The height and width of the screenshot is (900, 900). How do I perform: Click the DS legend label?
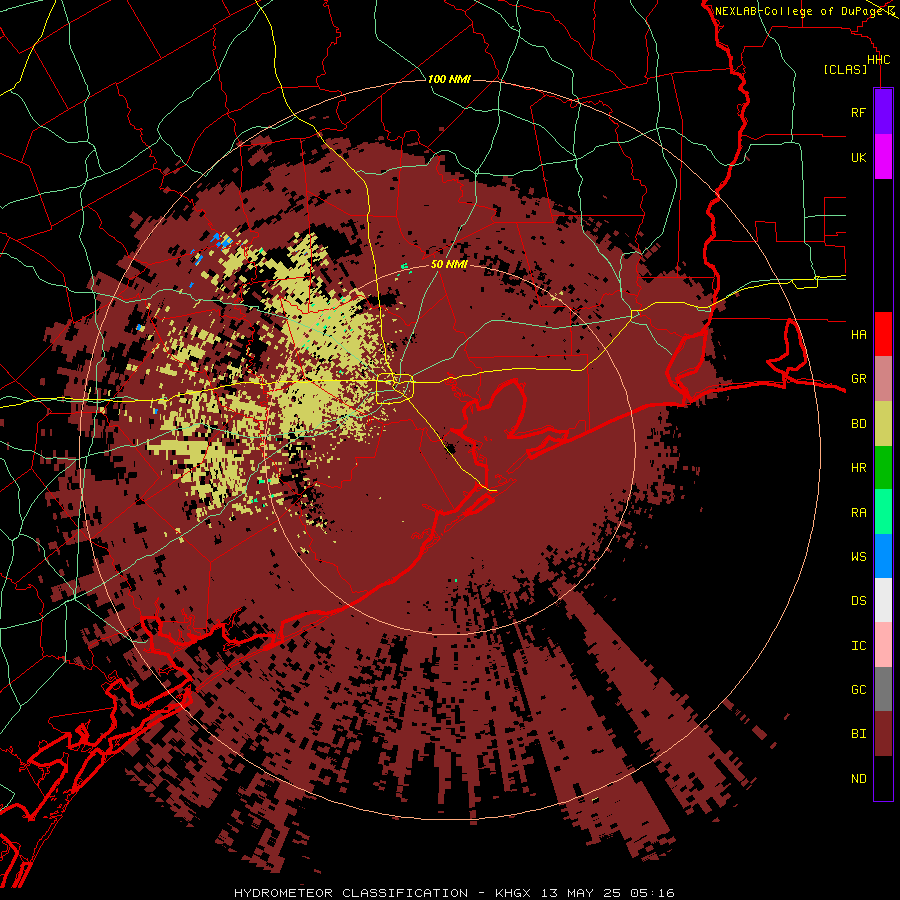click(x=858, y=600)
